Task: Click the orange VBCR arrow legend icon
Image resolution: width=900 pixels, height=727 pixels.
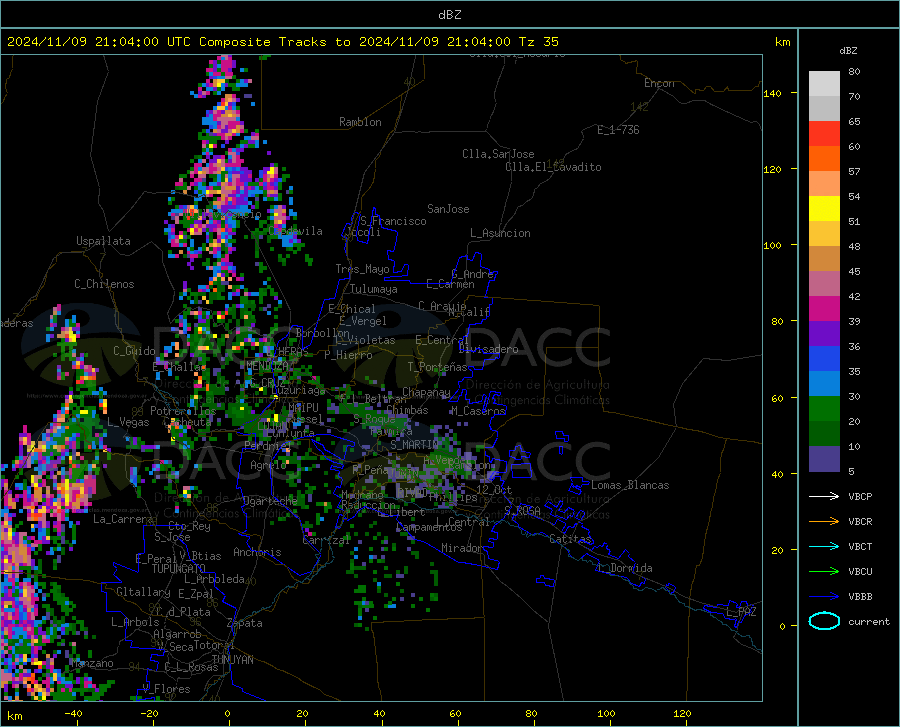Action: click(x=824, y=521)
